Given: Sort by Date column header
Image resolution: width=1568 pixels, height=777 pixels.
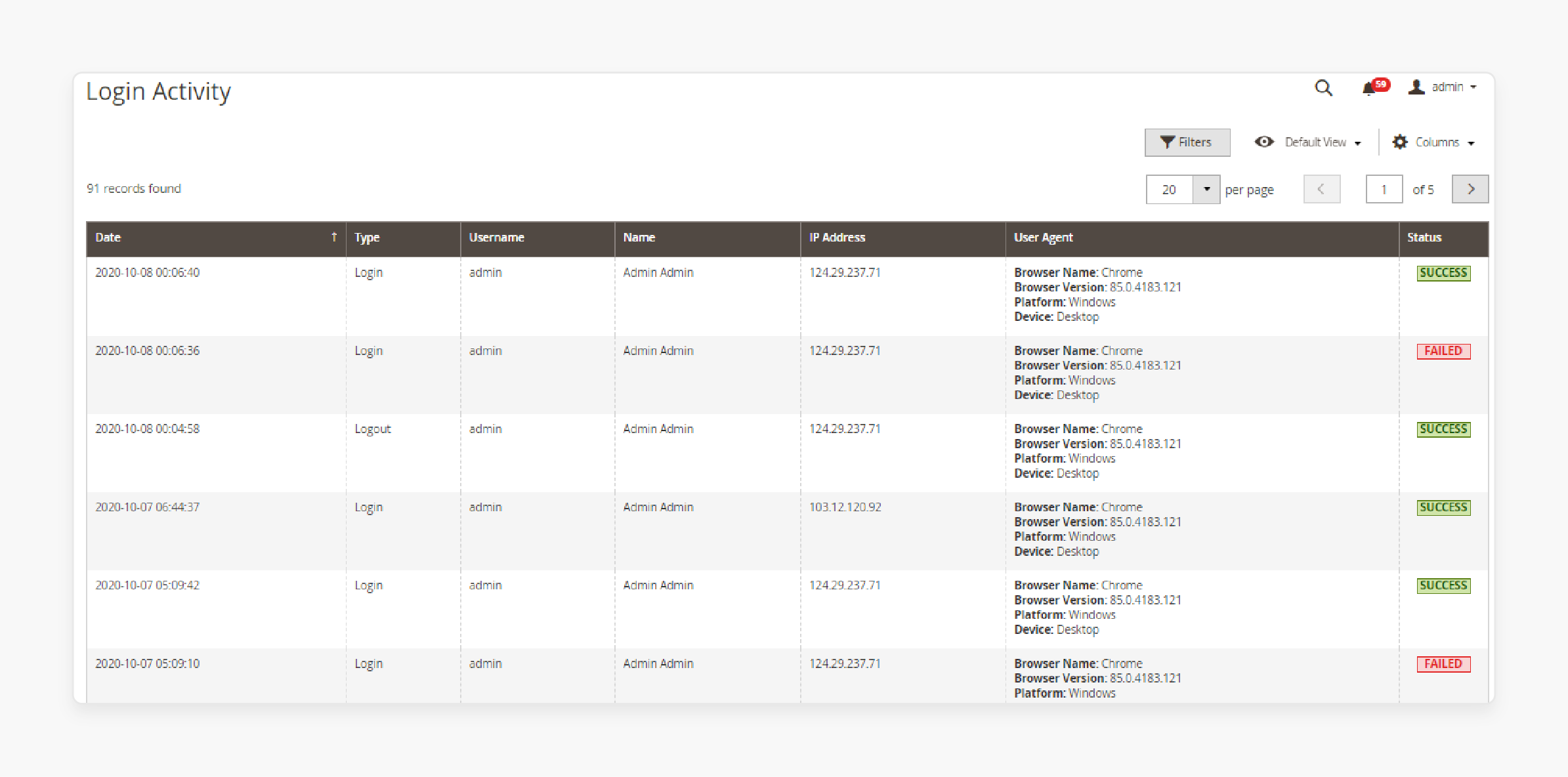Looking at the screenshot, I should [216, 238].
